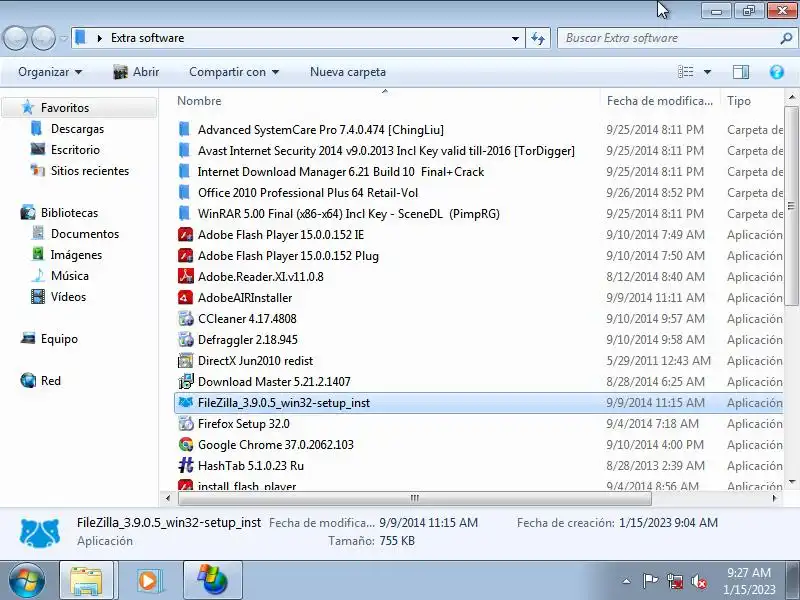Open Sitios recientes in navigation pane

click(x=90, y=170)
